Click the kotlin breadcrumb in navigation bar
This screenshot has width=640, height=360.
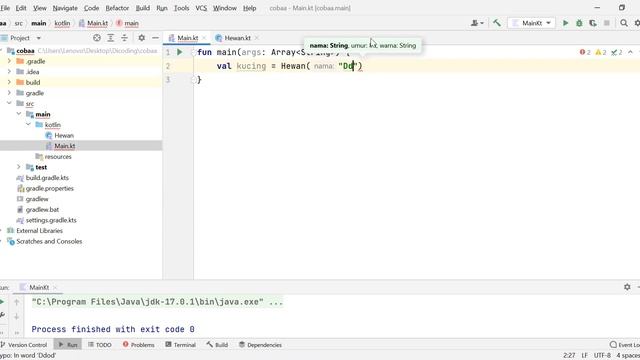(x=62, y=23)
